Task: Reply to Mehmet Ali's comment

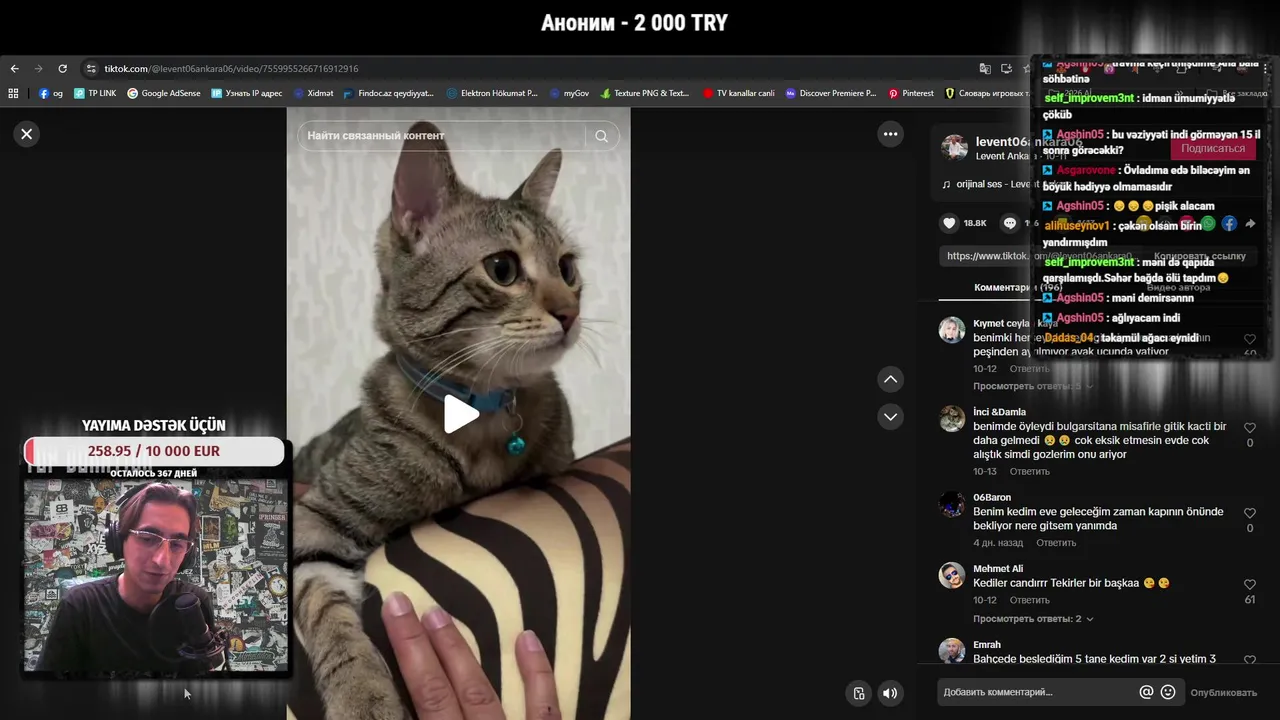Action: click(1029, 600)
